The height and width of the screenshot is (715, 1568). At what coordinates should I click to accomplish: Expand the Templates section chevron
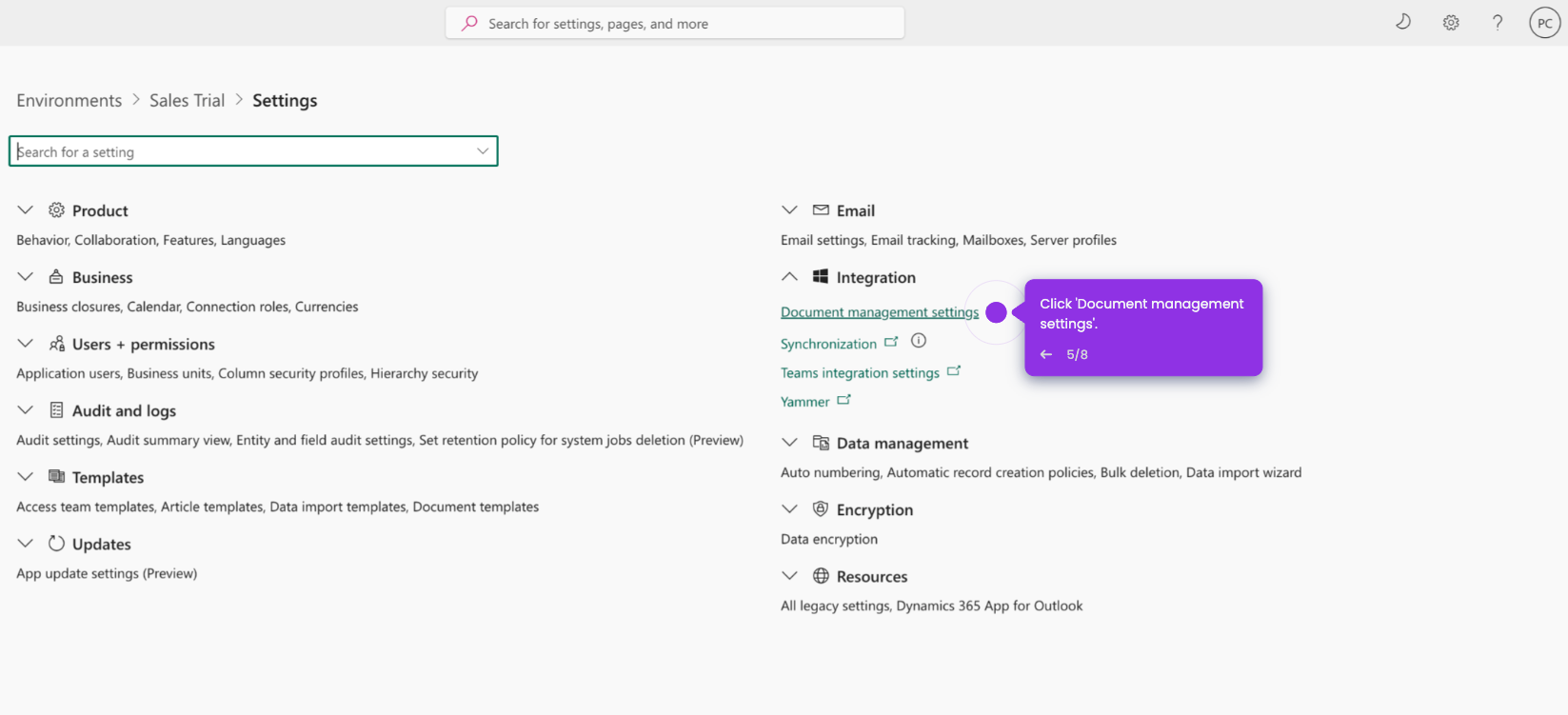tap(26, 476)
